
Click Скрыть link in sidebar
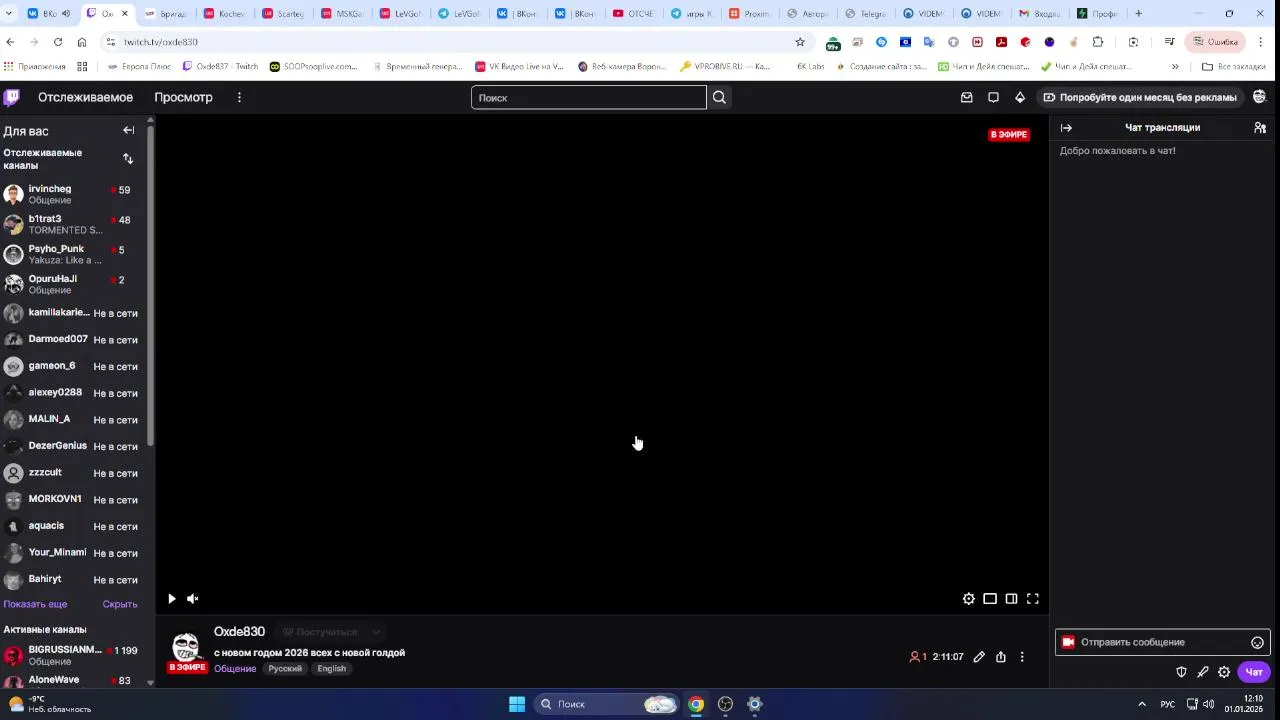pos(120,604)
